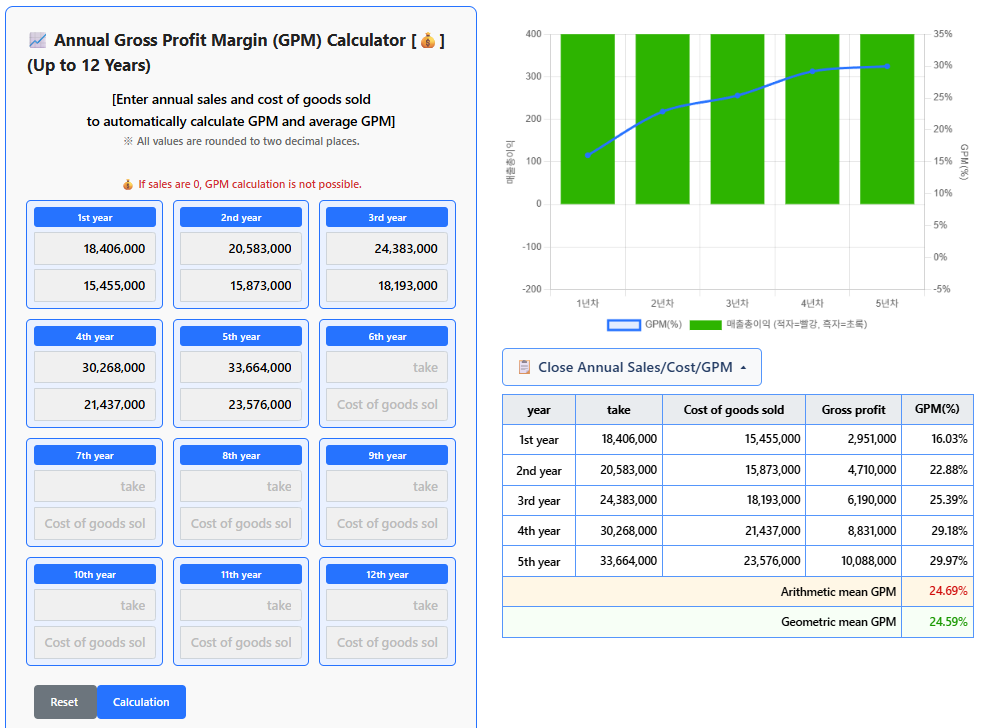Click the green bar for the third year
Image resolution: width=985 pixels, height=728 pixels.
pyautogui.click(x=737, y=119)
